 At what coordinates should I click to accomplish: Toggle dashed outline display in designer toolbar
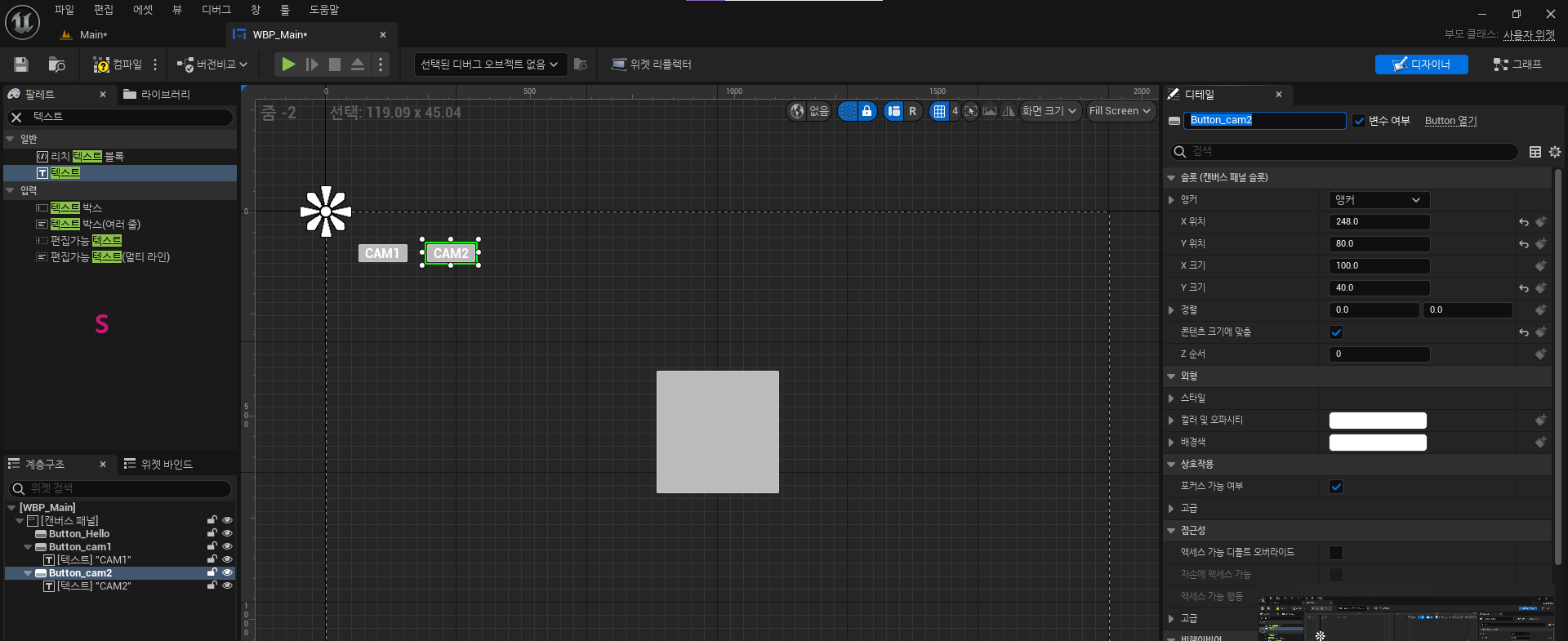(x=849, y=111)
